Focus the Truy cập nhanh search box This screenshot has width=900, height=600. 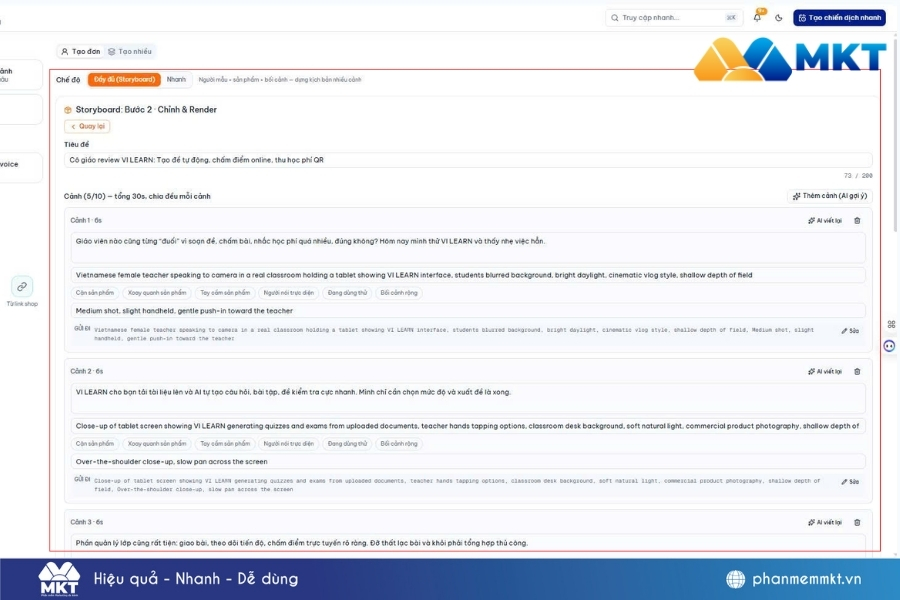(x=674, y=18)
